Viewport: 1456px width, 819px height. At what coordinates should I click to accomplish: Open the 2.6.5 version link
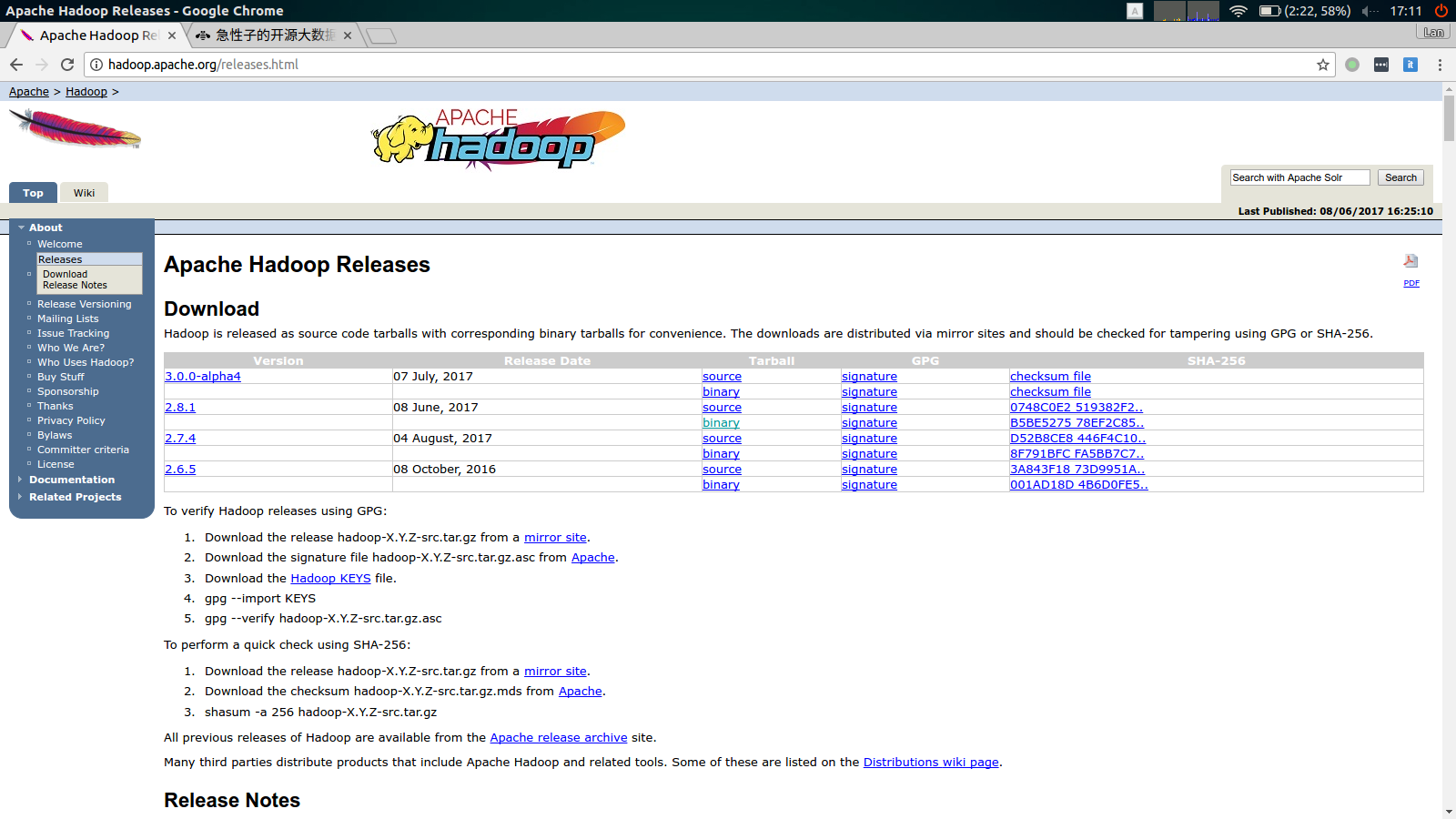(180, 470)
